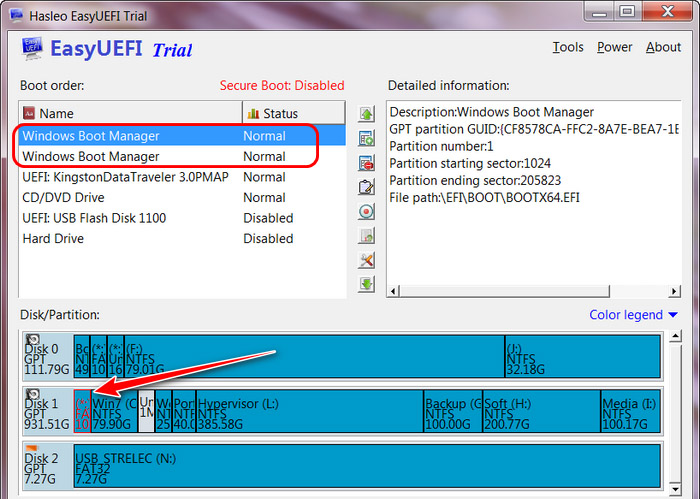Select the white unallocated 1M partition
Image resolution: width=700 pixels, height=499 pixels.
click(x=146, y=411)
